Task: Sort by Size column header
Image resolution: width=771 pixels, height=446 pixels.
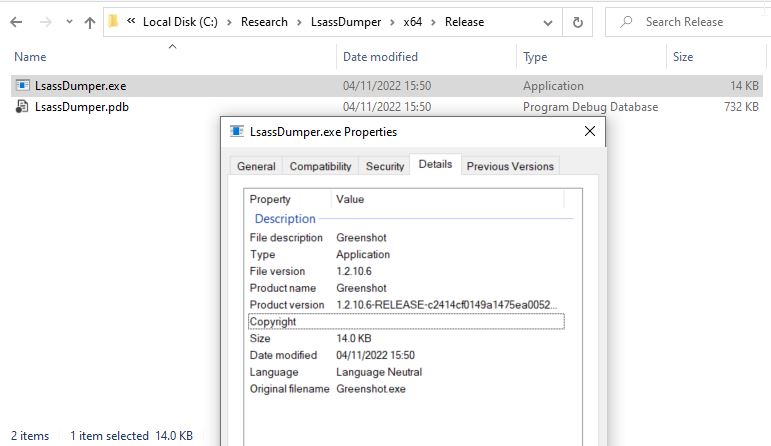Action: tap(683, 57)
